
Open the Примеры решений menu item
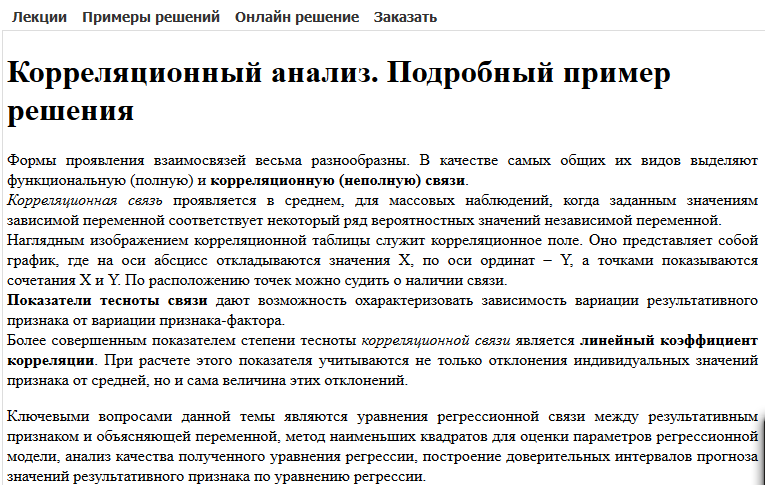click(151, 17)
